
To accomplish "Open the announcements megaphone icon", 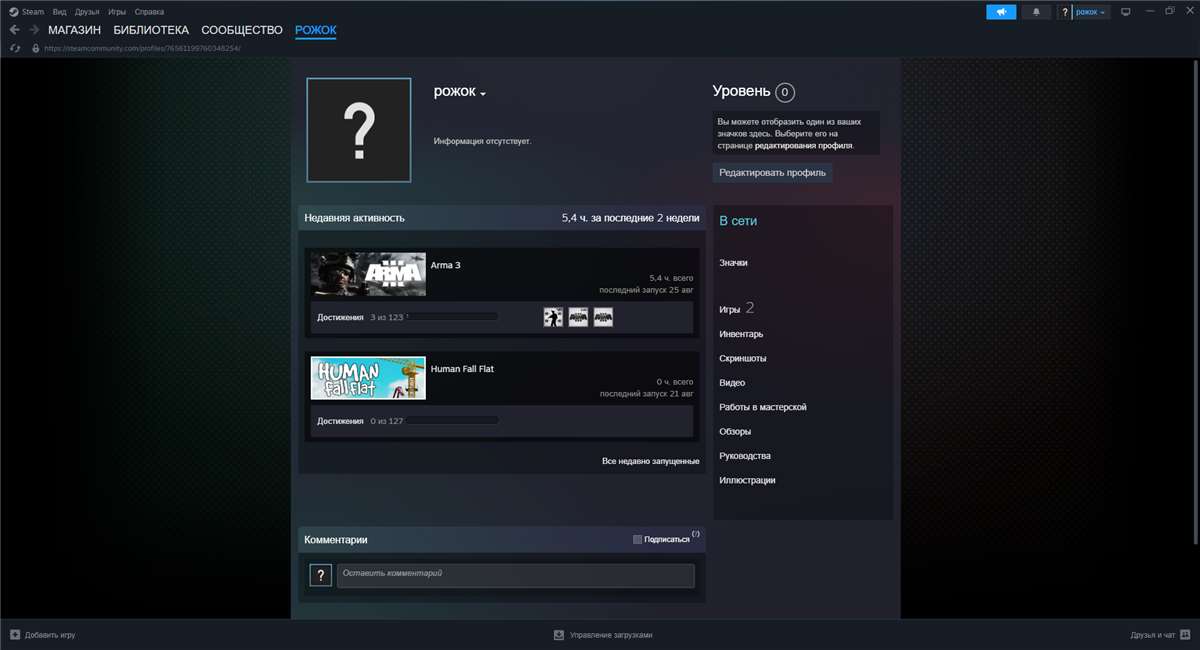I will click(1000, 11).
